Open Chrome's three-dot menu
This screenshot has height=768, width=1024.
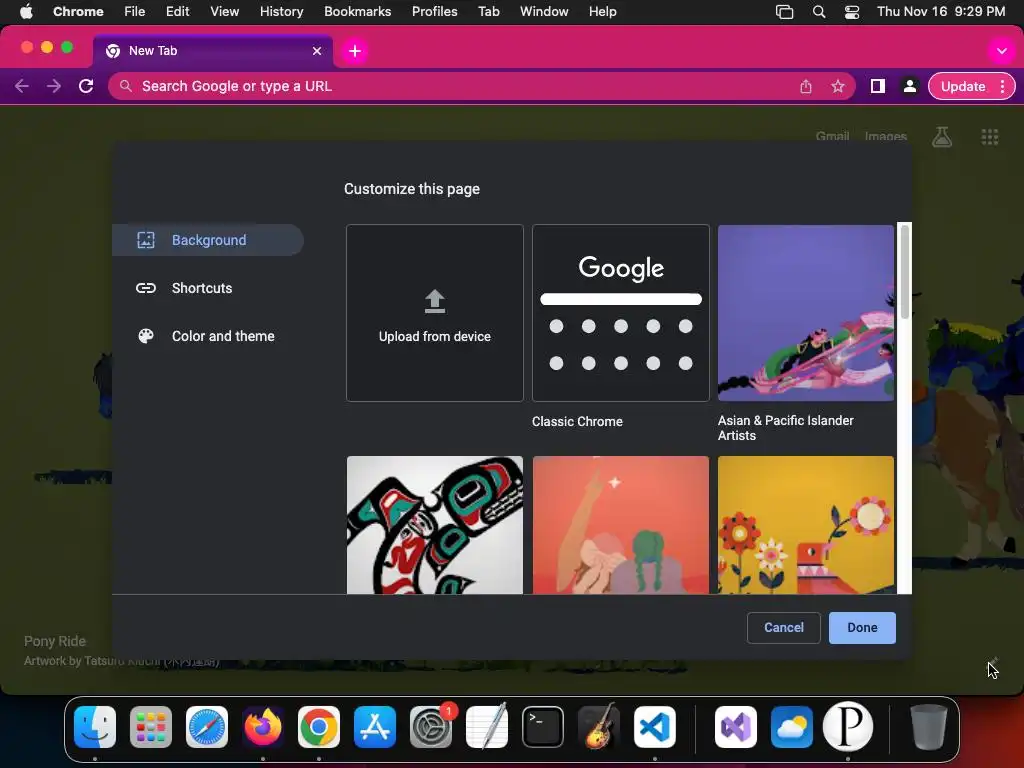1002,86
